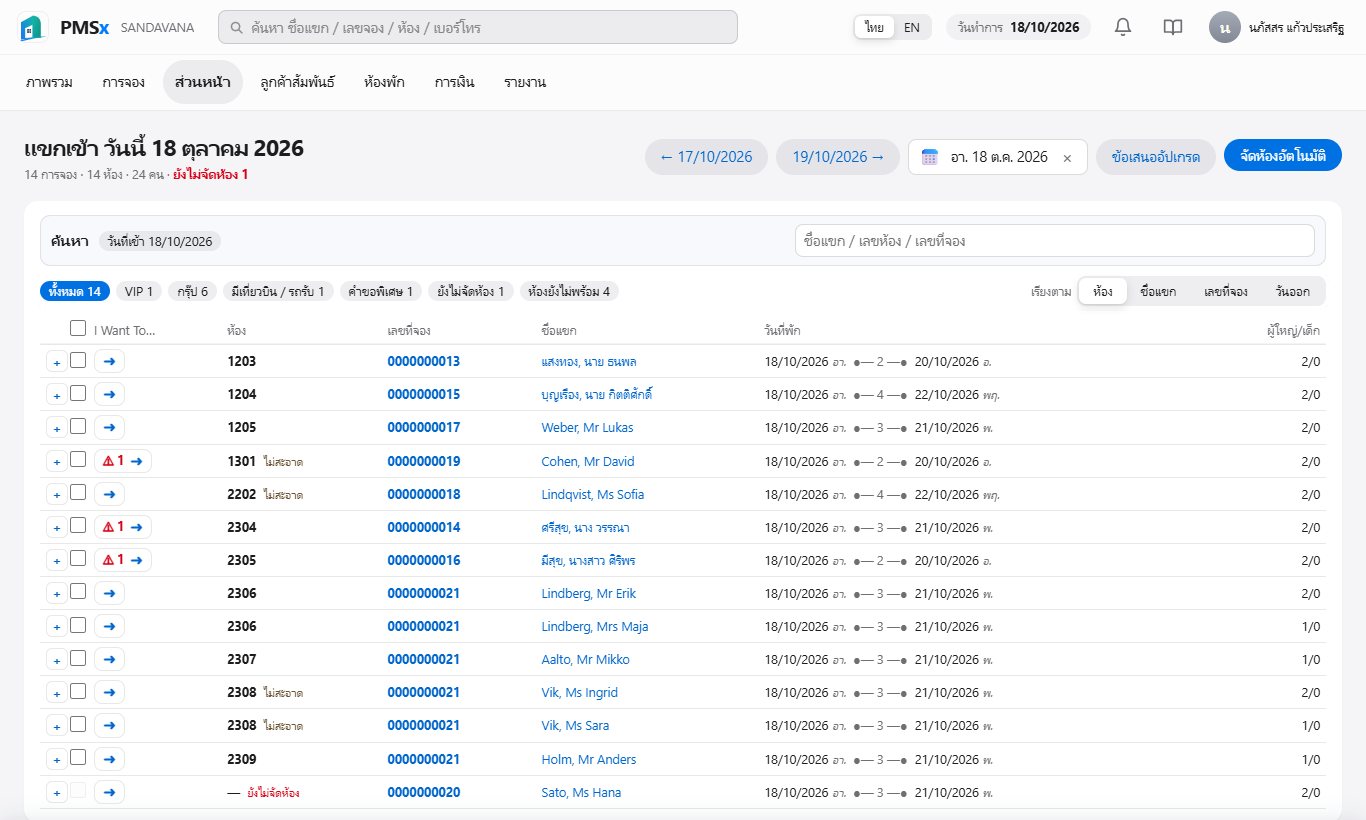This screenshot has height=820, width=1366.
Task: Click the arrow action for Lindqvist, Ms Sofia
Action: point(109,494)
